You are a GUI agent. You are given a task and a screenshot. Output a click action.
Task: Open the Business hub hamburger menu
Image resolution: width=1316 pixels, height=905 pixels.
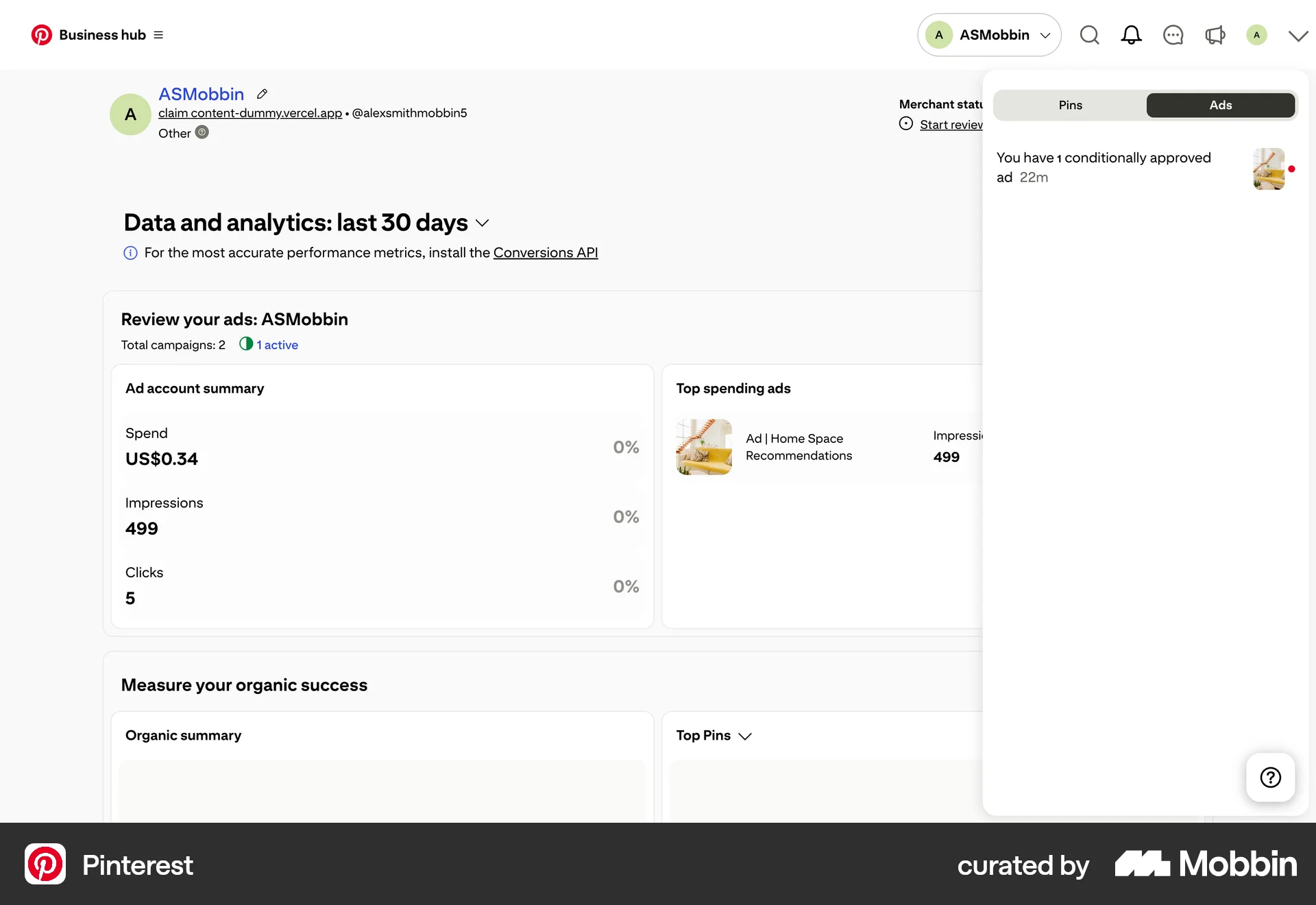pos(158,35)
